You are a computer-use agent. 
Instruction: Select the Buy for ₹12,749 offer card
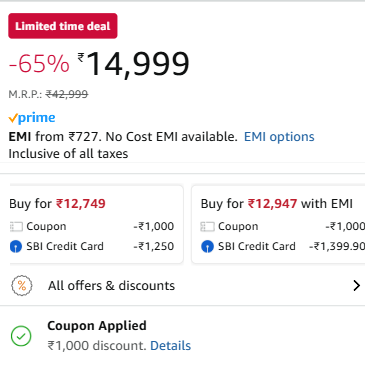96,224
